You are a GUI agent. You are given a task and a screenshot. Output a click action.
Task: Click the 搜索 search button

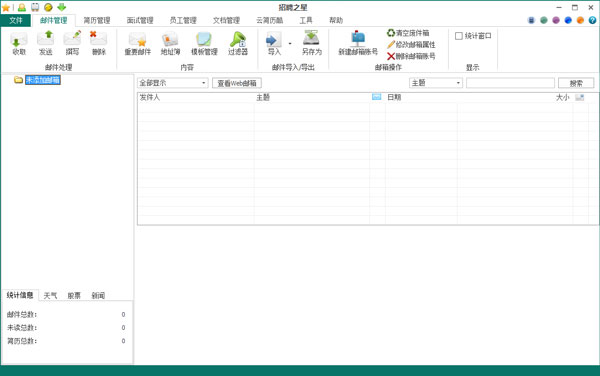click(576, 83)
